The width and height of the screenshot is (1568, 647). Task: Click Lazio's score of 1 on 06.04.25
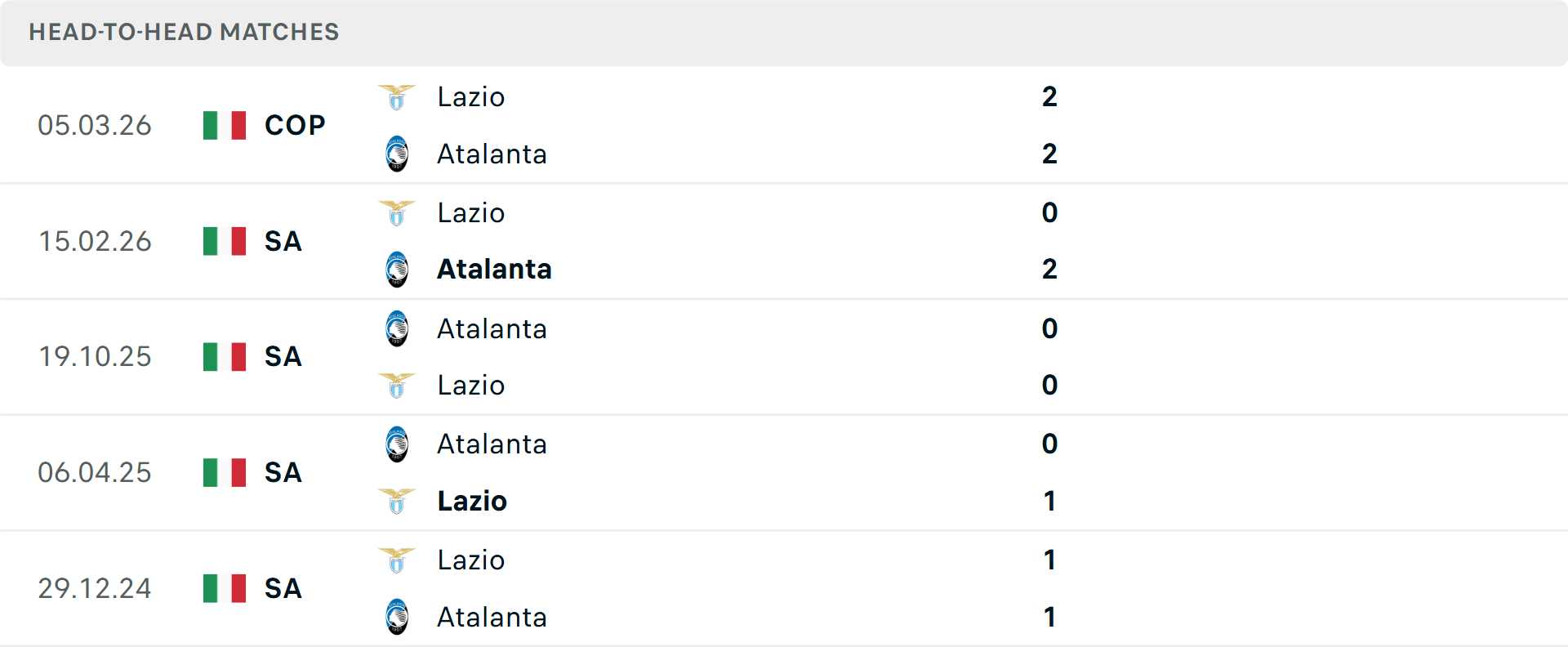pyautogui.click(x=1049, y=501)
